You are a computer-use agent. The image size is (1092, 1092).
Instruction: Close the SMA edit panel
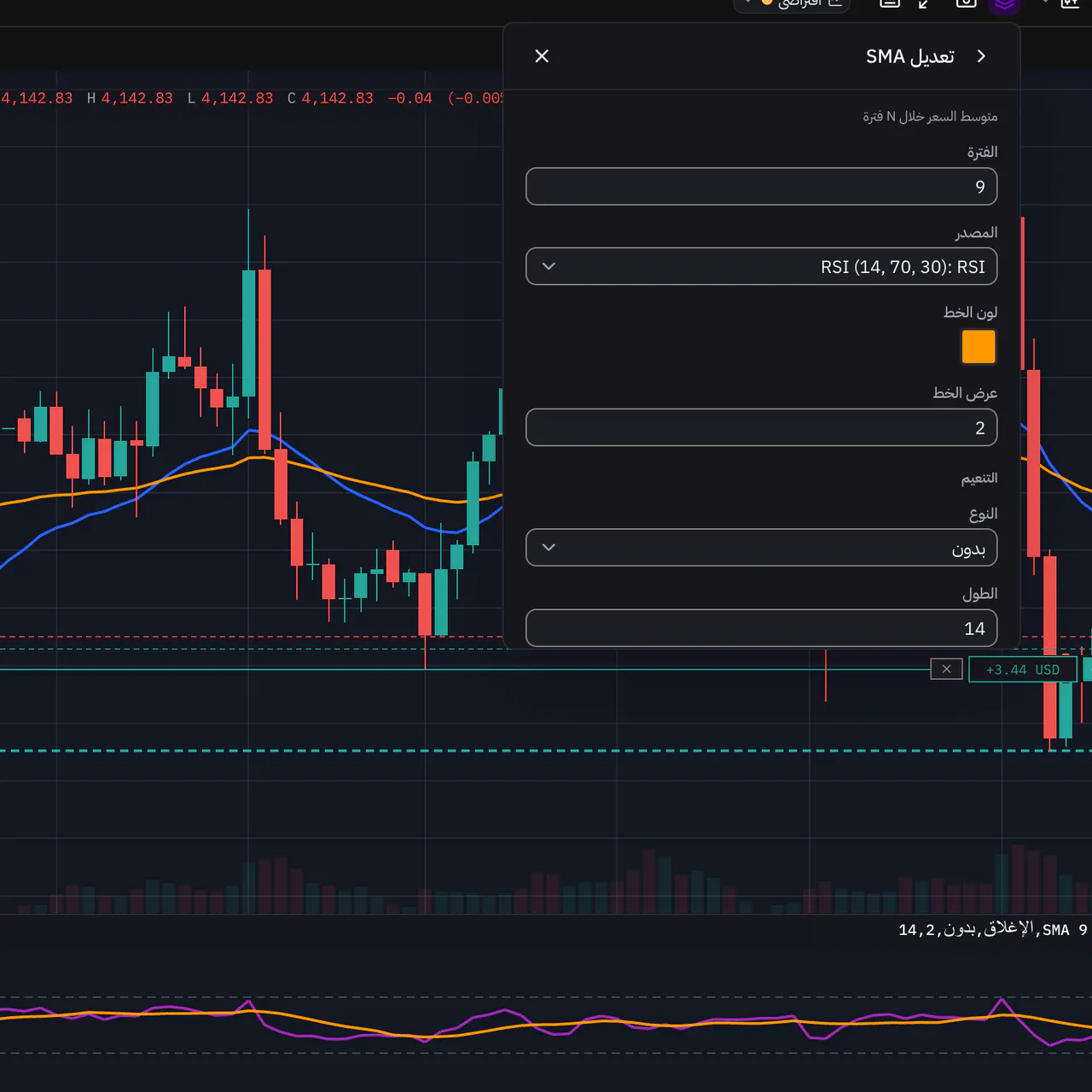pyautogui.click(x=542, y=56)
